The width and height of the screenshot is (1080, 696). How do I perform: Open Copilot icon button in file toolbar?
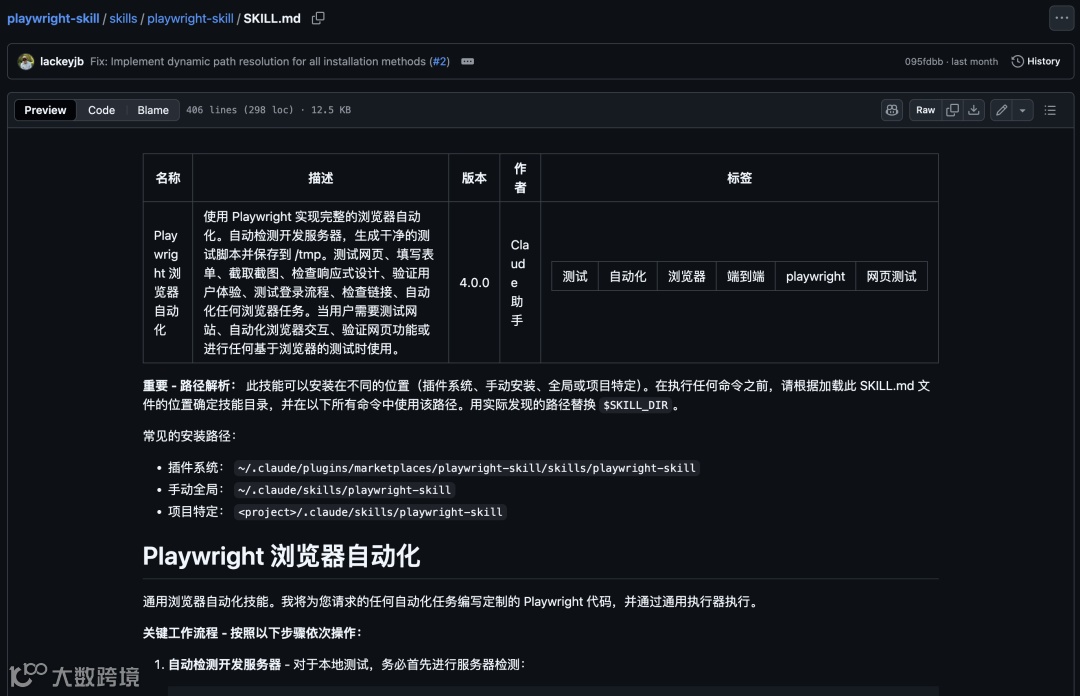point(892,110)
